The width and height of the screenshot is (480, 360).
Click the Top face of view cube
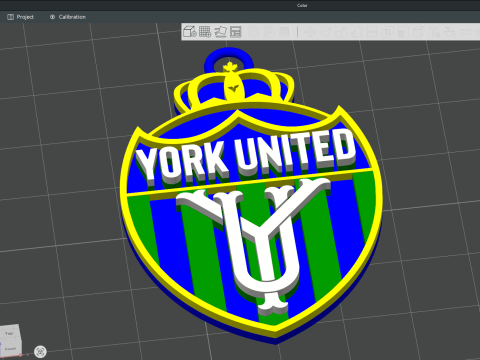[x=9, y=333]
